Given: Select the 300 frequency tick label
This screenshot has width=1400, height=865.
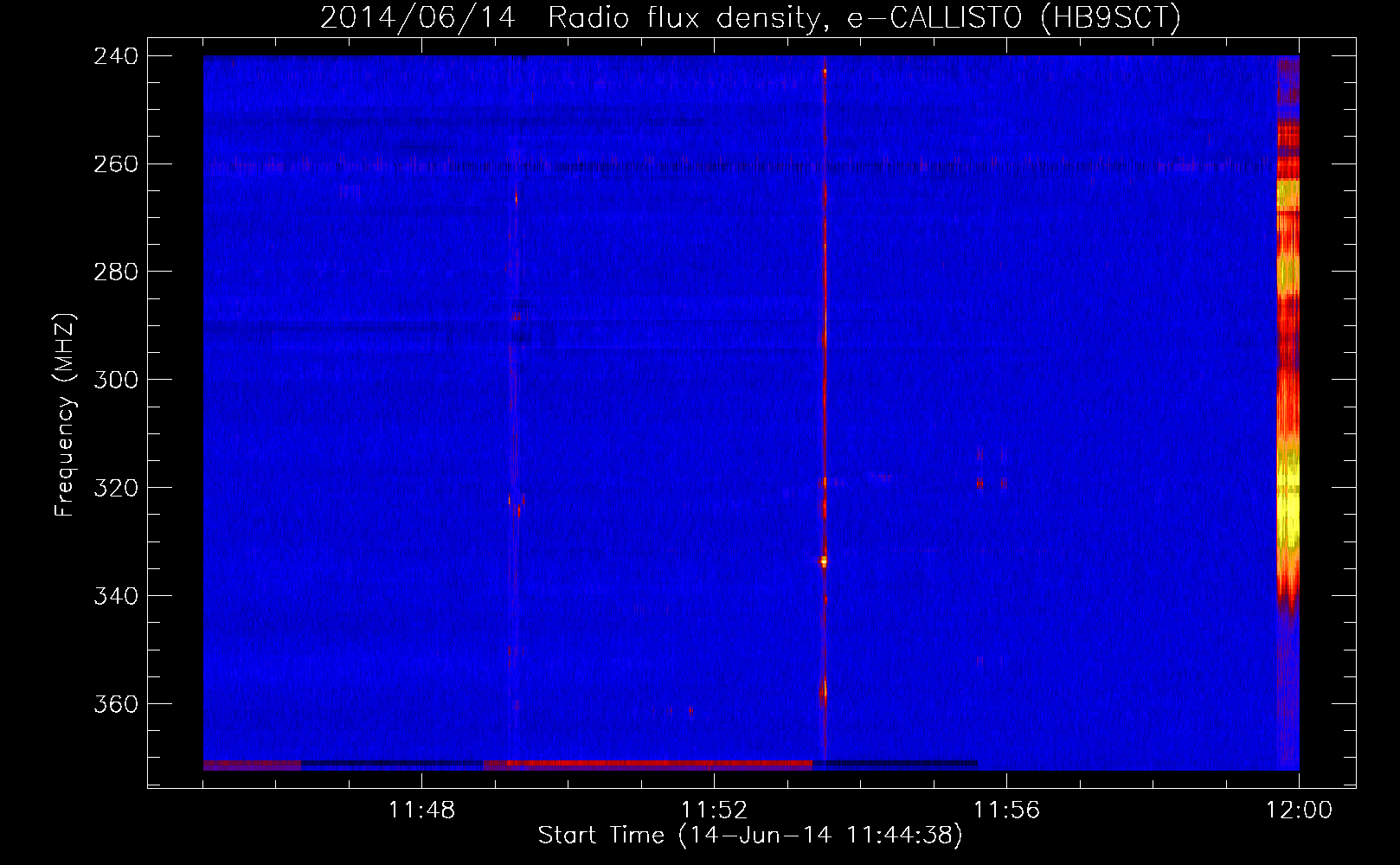Looking at the screenshot, I should (116, 380).
